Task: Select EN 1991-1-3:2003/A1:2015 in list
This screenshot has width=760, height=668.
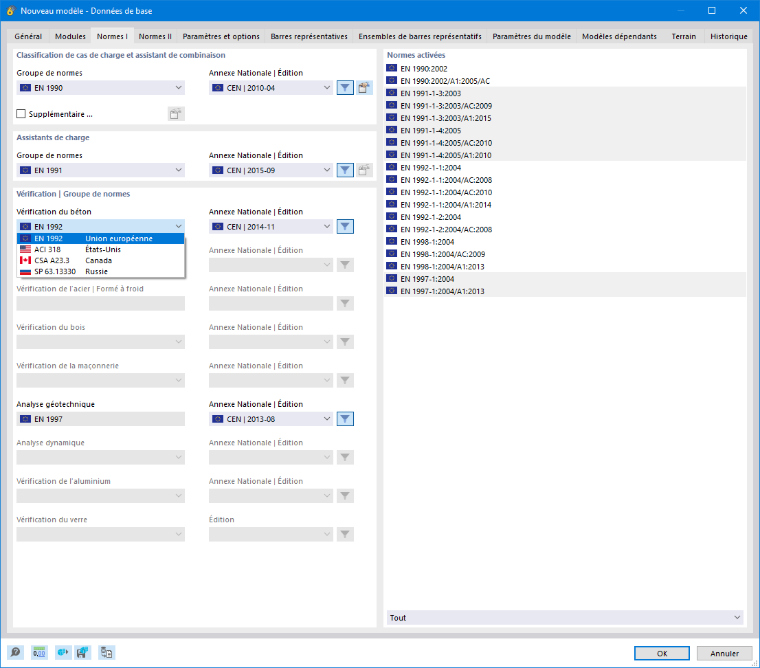Action: (x=565, y=118)
